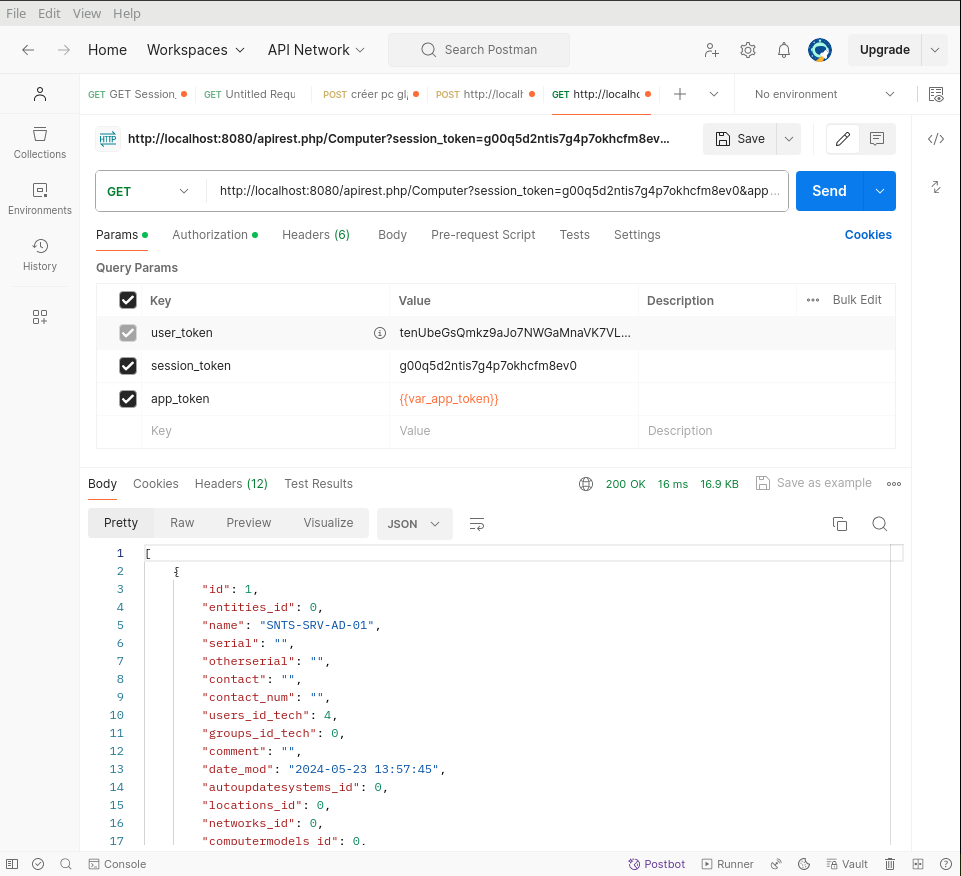Click Save as example
Viewport: 961px width, 876px height.
point(813,483)
